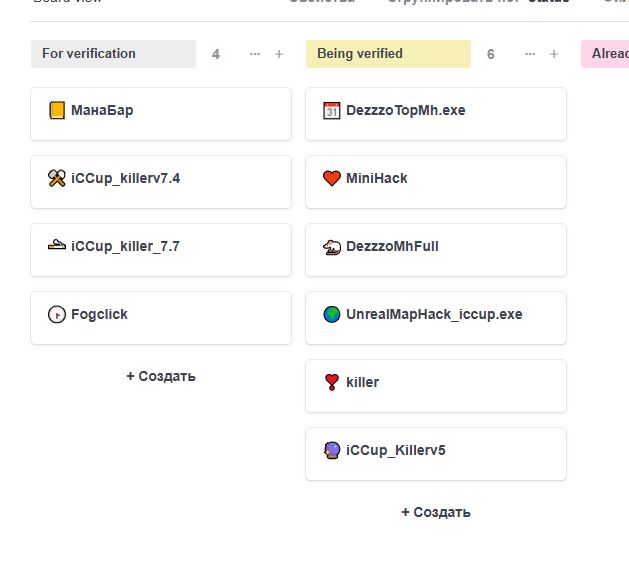This screenshot has height=568, width=629.
Task: Click + Создать under For verification column
Action: [161, 376]
